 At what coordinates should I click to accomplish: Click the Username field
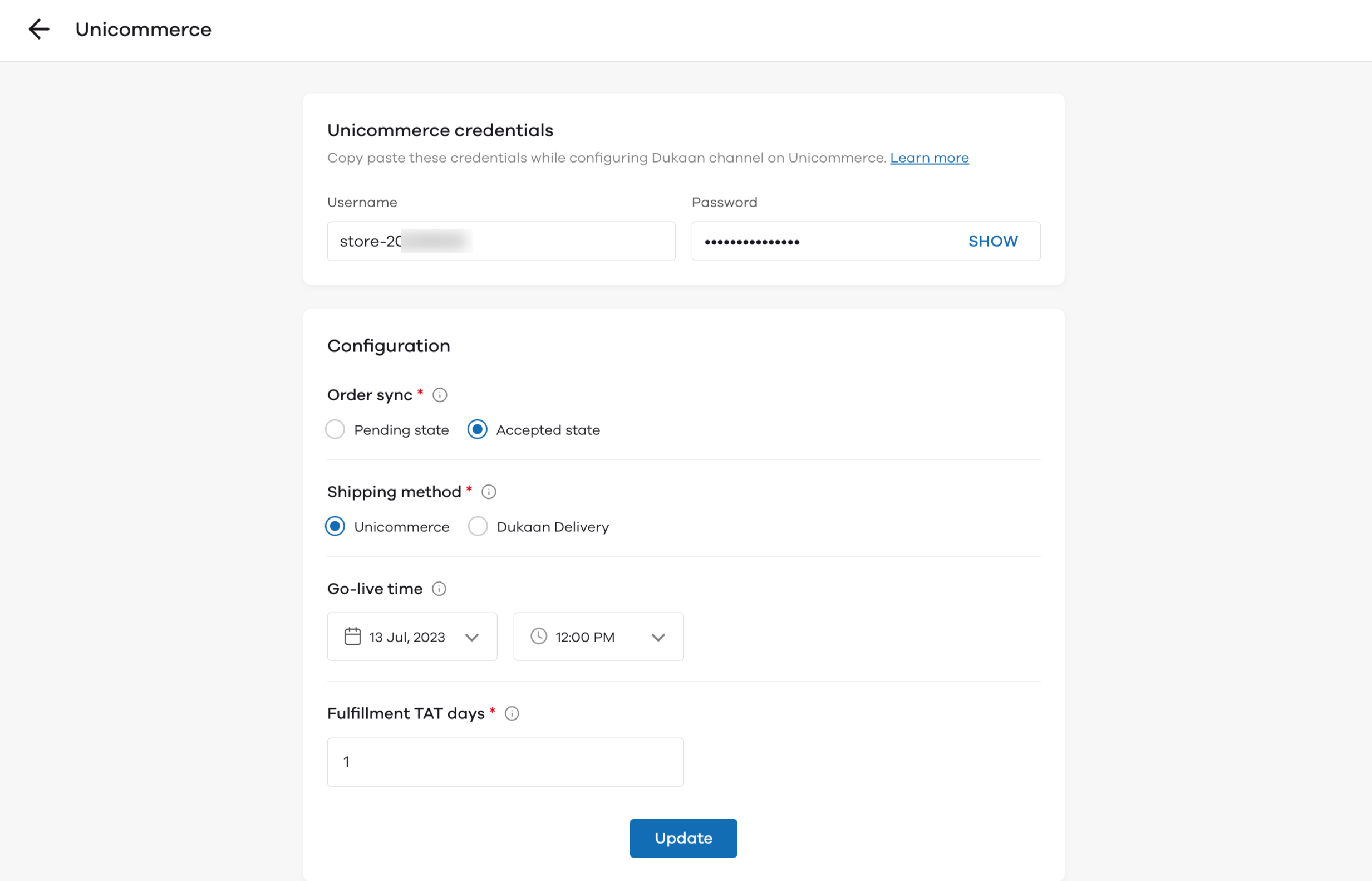(x=501, y=242)
